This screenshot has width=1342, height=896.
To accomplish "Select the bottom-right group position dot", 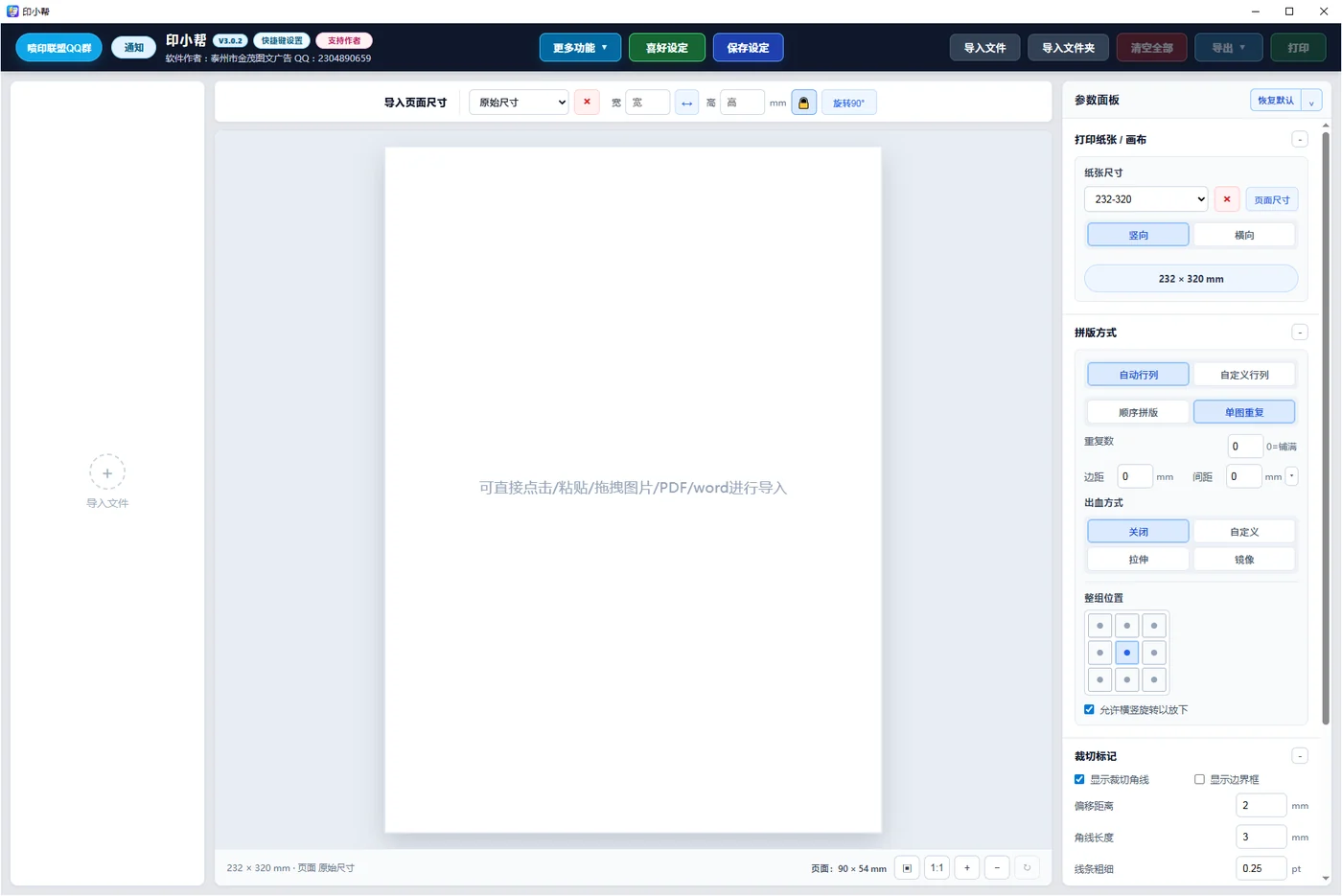I will tap(1154, 679).
